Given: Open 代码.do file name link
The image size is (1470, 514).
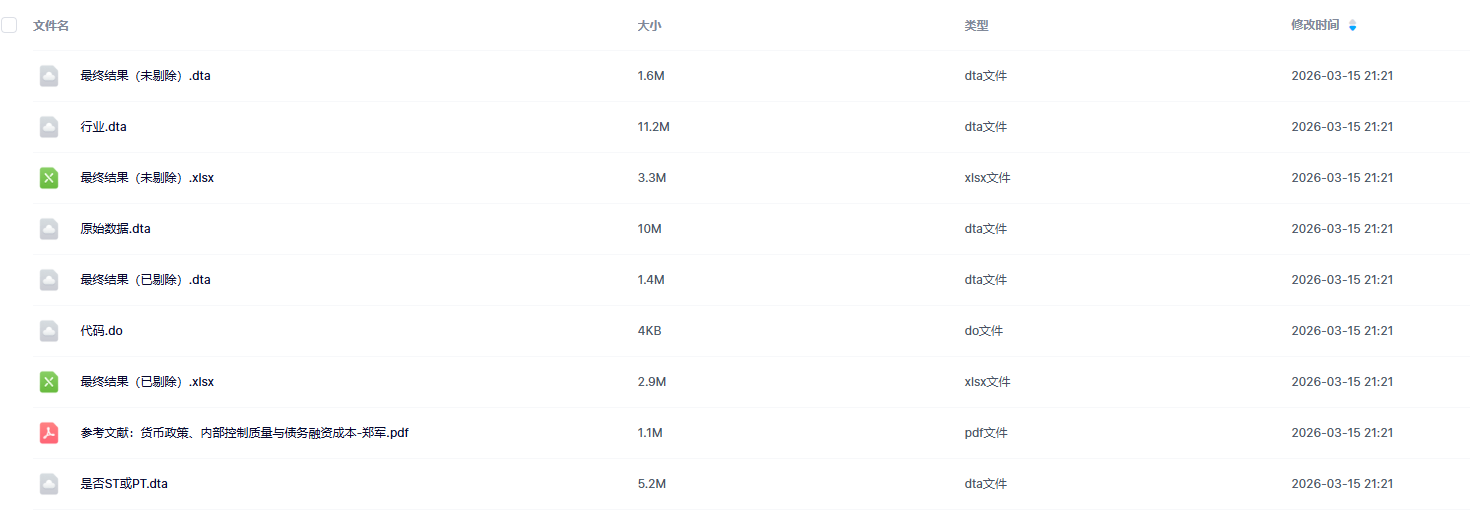Looking at the screenshot, I should pos(102,331).
